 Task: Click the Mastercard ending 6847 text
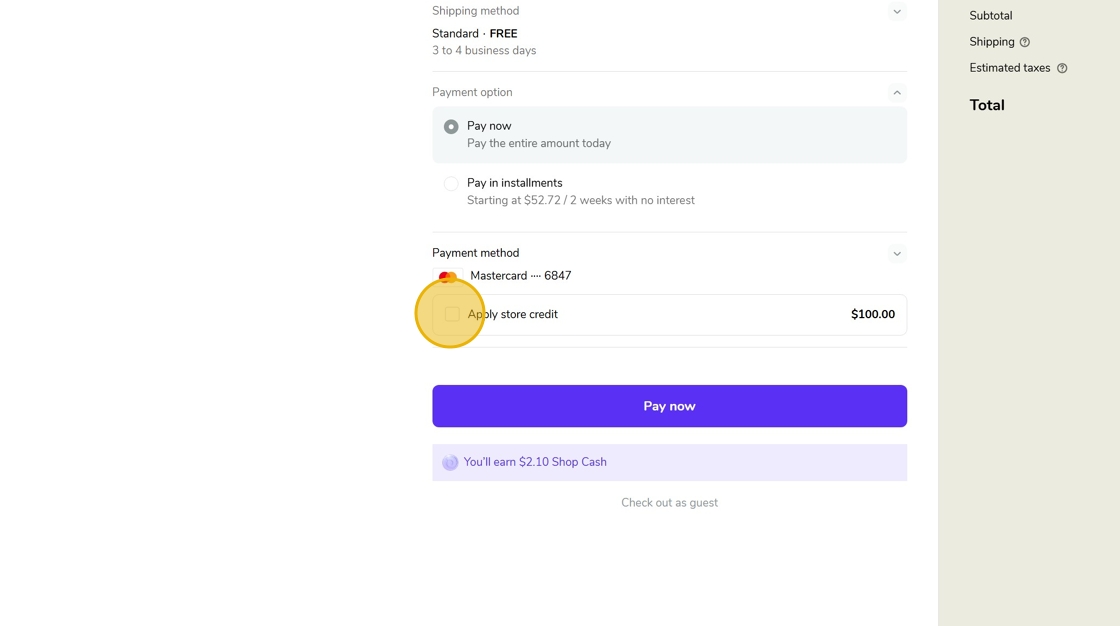point(521,276)
